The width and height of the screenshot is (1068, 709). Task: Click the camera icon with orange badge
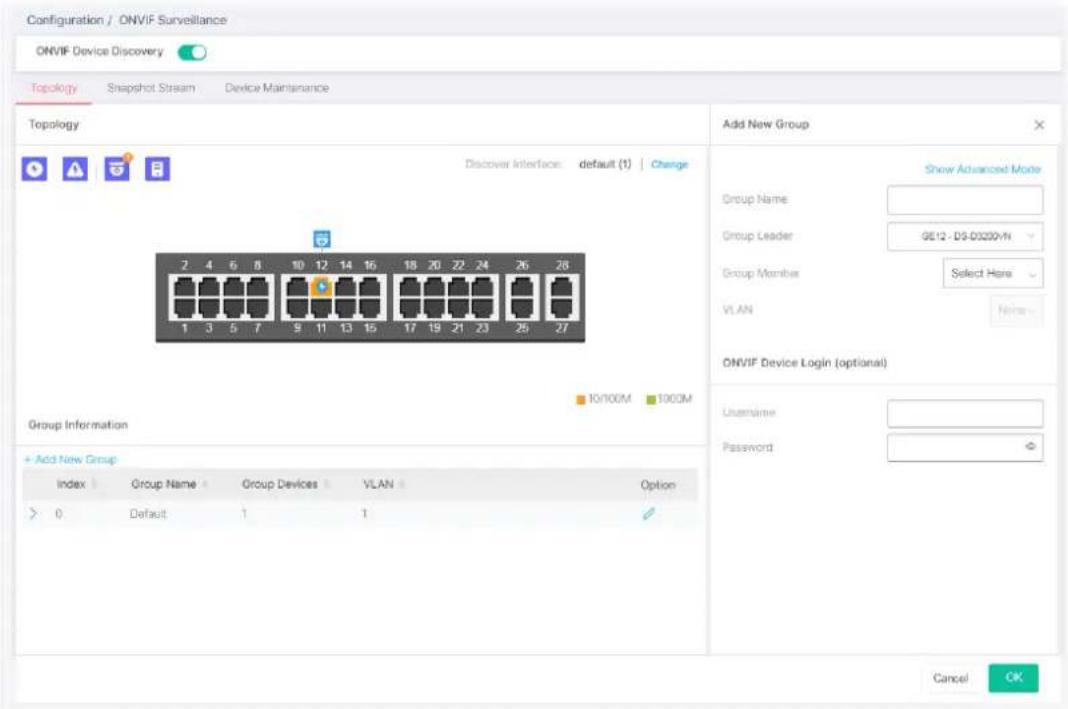[x=117, y=168]
